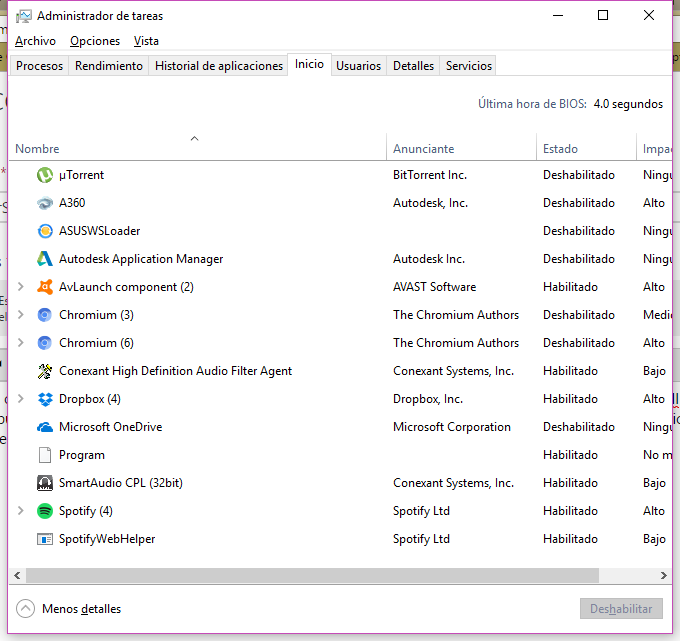This screenshot has height=641, width=680.
Task: Click the Spotify green icon
Action: point(45,511)
